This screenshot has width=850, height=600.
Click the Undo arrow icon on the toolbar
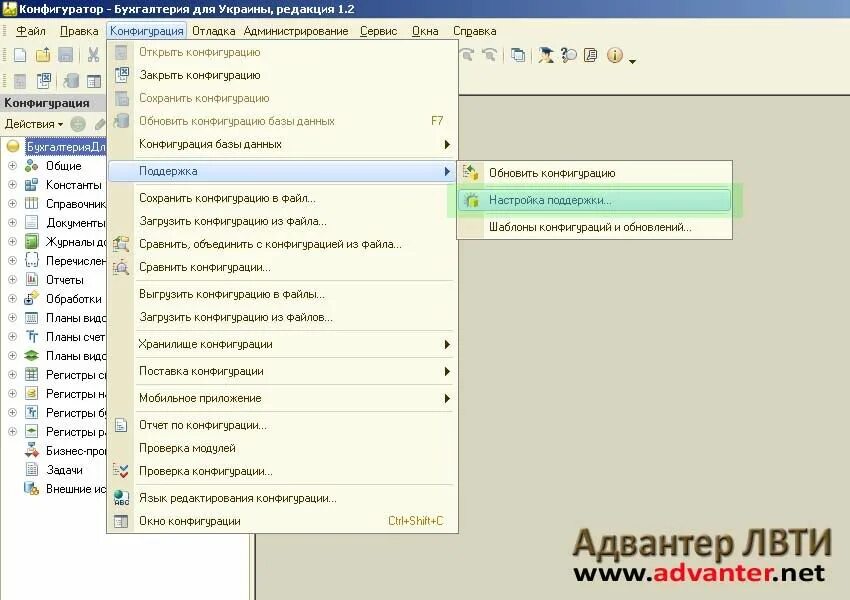(466, 55)
